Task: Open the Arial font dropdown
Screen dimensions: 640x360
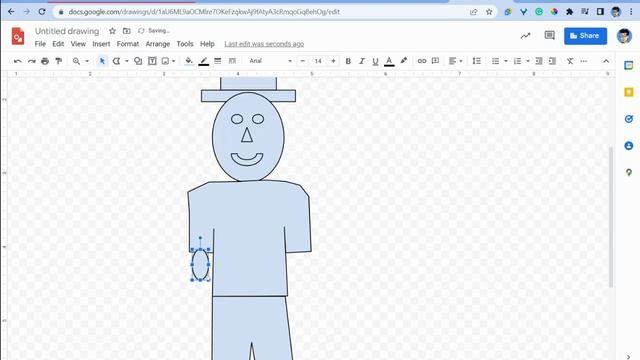Action: click(x=271, y=61)
